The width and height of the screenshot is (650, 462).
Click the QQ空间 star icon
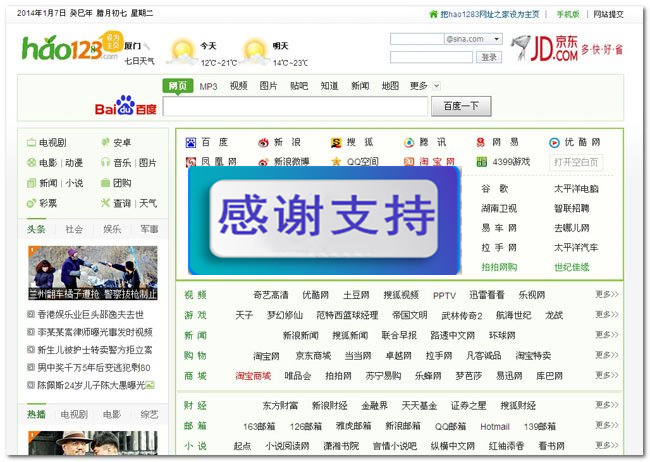[x=336, y=162]
